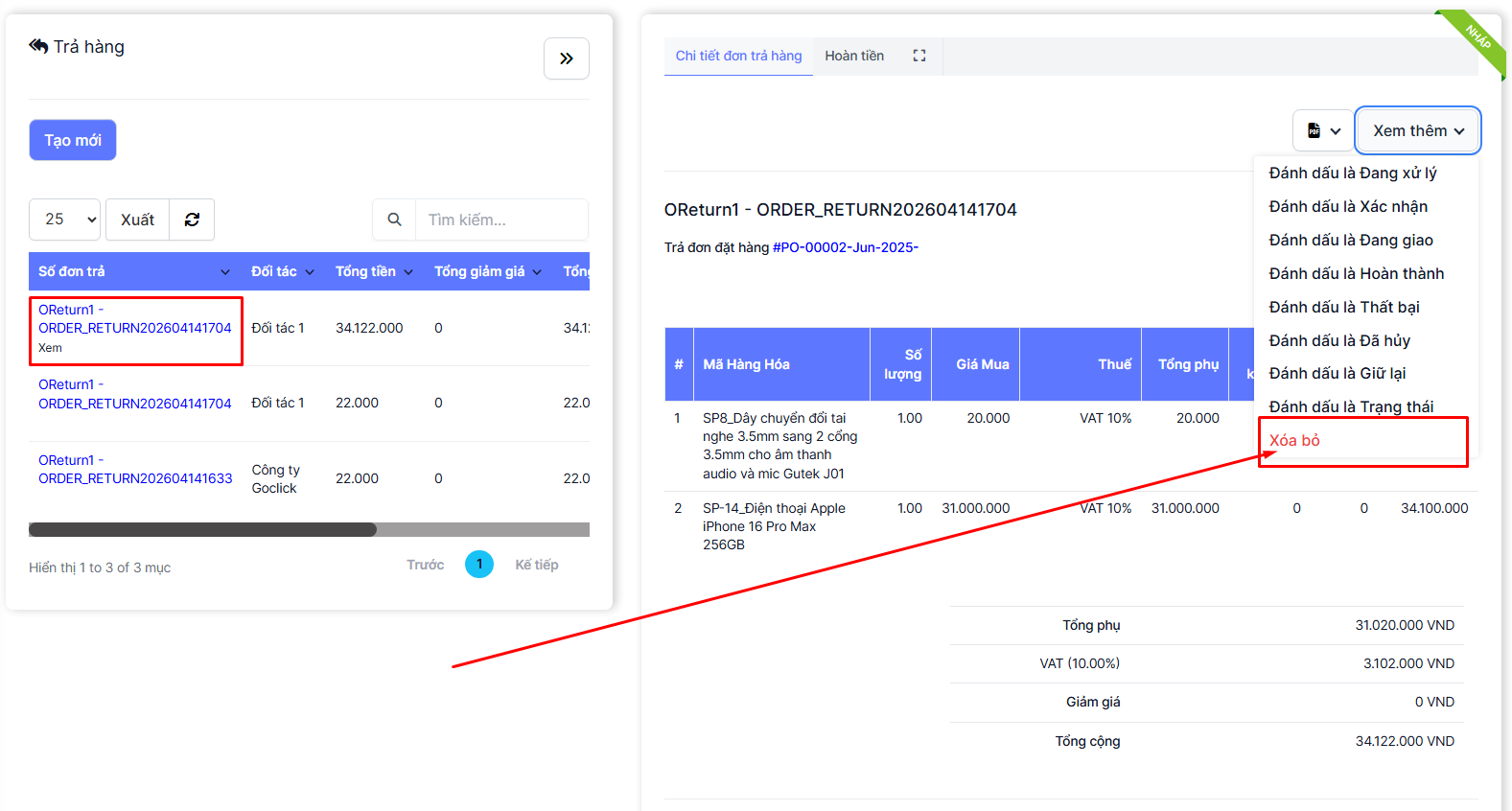Viewport: 1512px width, 811px height.
Task: Click the horizontal table scrollbar
Action: tap(203, 529)
